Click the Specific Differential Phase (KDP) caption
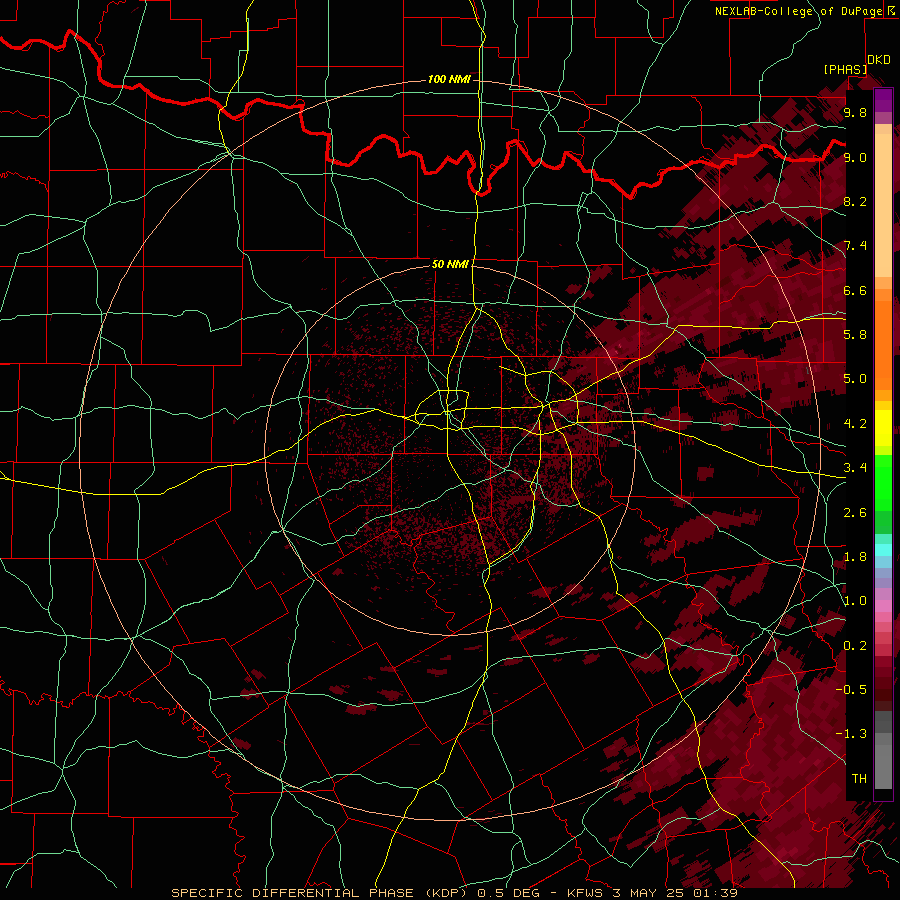The height and width of the screenshot is (900, 900). click(x=454, y=893)
